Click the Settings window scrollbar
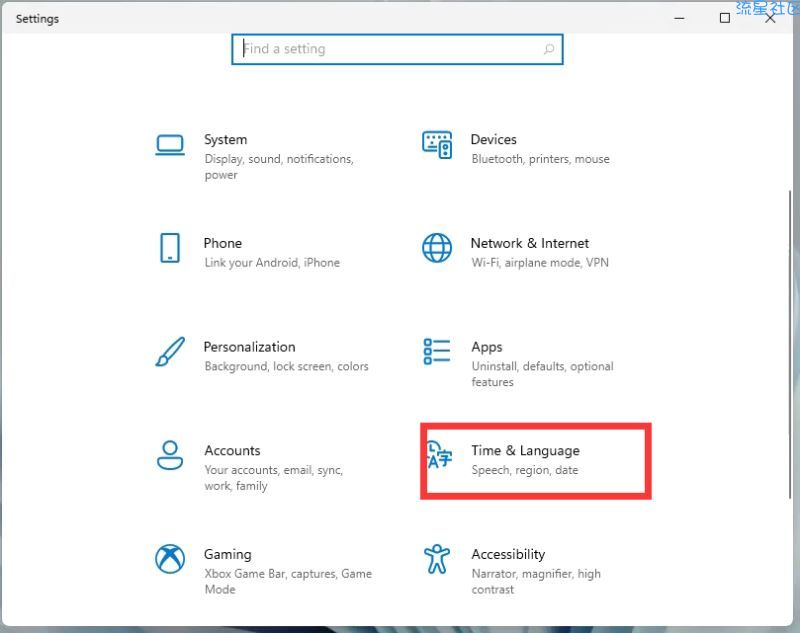The image size is (800, 633). click(790, 344)
